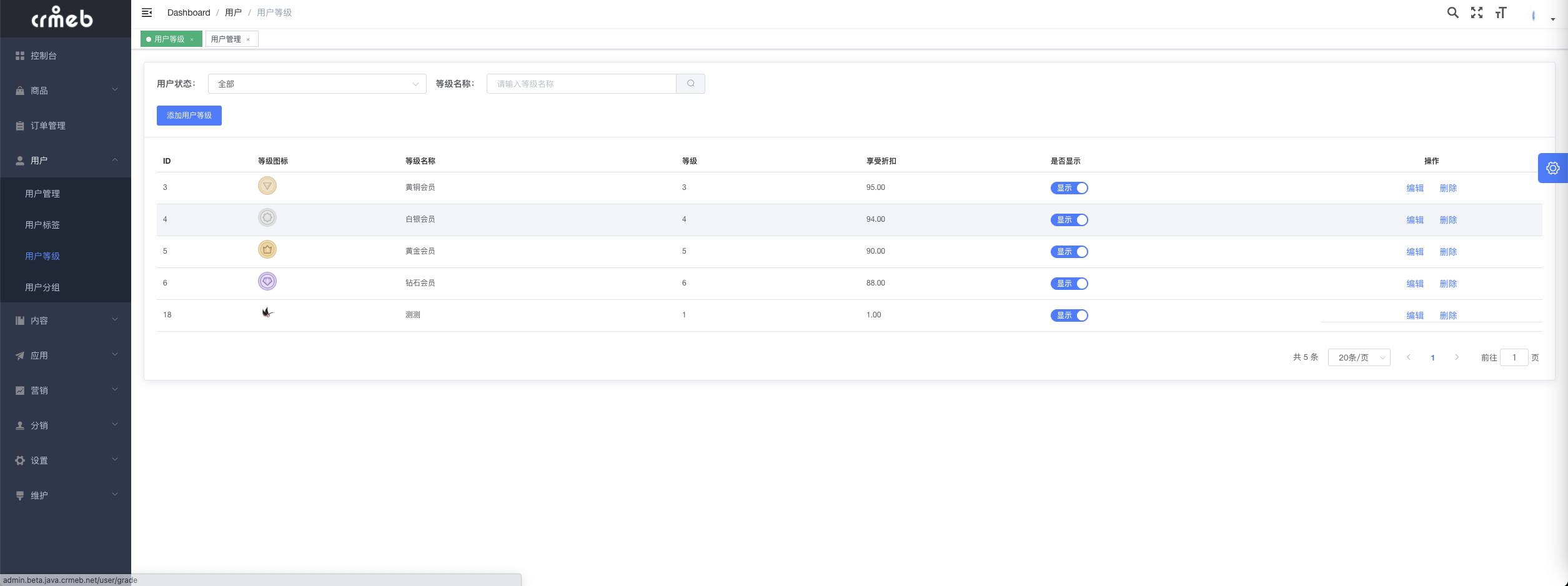Expand the 分销 menu
Image resolution: width=1568 pixels, height=586 pixels.
pos(115,425)
